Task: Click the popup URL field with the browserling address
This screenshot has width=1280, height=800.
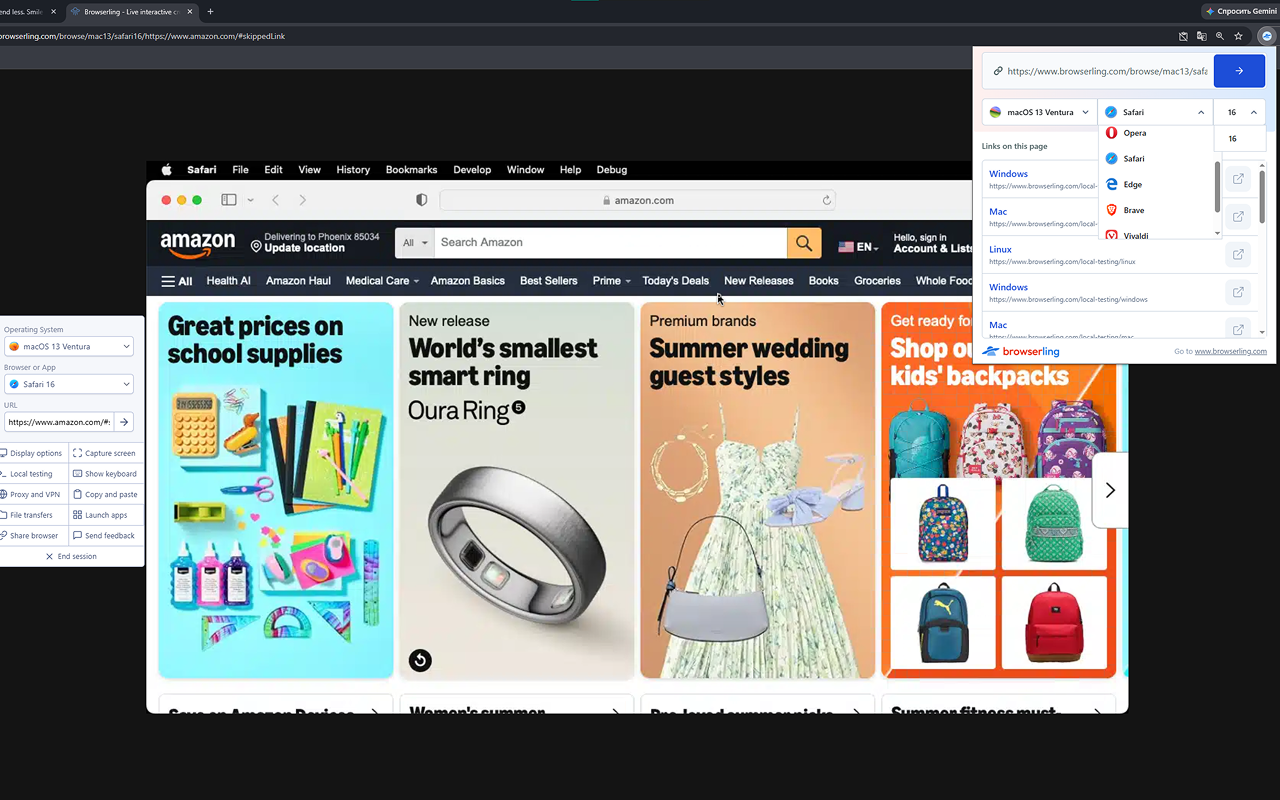Action: (x=1098, y=71)
